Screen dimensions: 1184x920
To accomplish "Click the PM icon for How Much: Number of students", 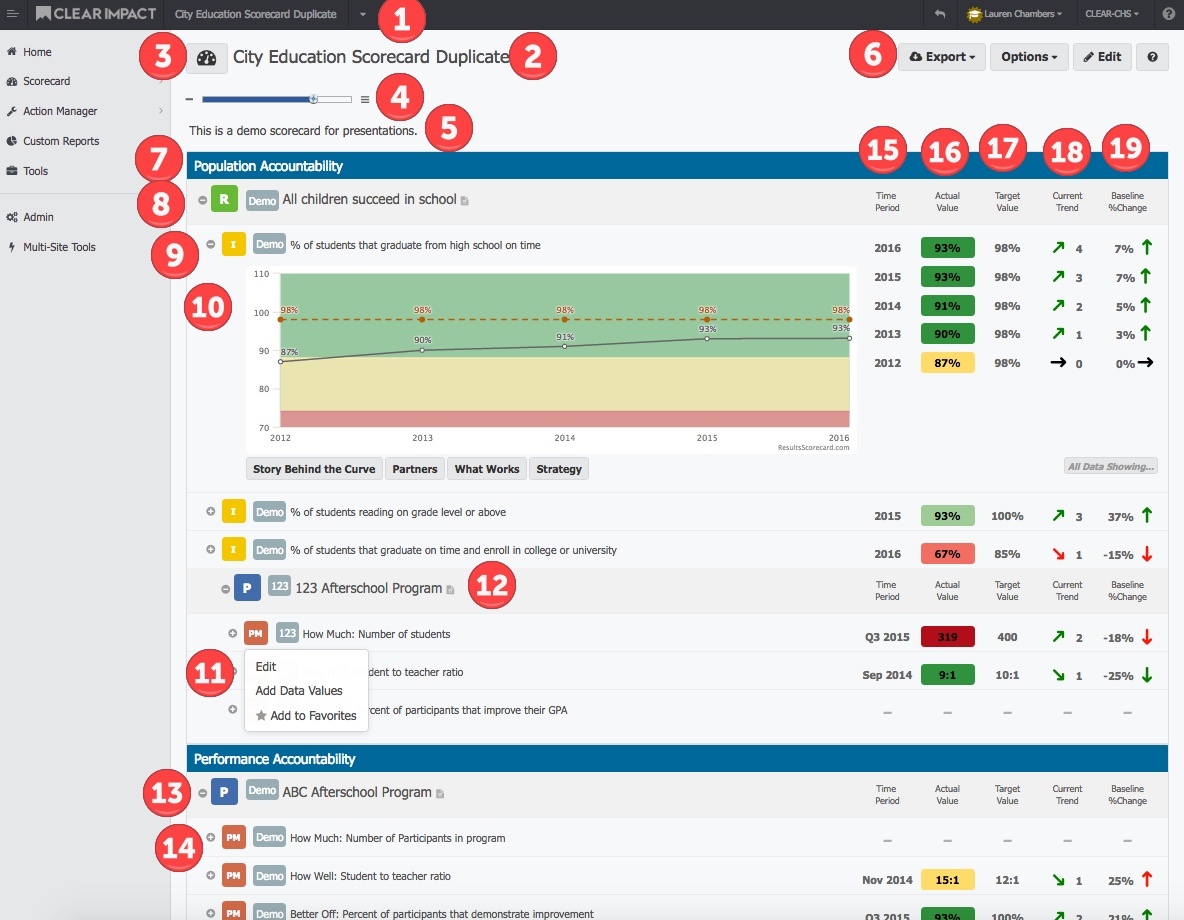I will click(256, 633).
